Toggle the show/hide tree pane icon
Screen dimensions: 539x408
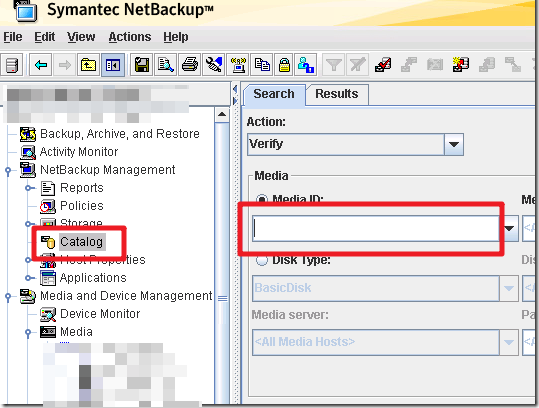coord(113,65)
